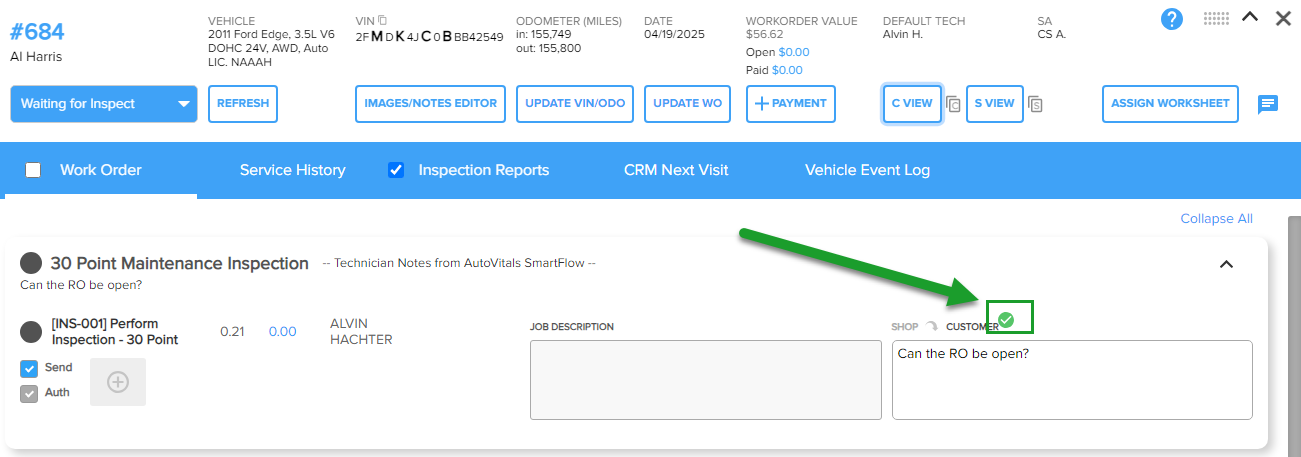Image resolution: width=1301 pixels, height=457 pixels.
Task: Click the dotted grid drag handle icon
Action: 1216,17
